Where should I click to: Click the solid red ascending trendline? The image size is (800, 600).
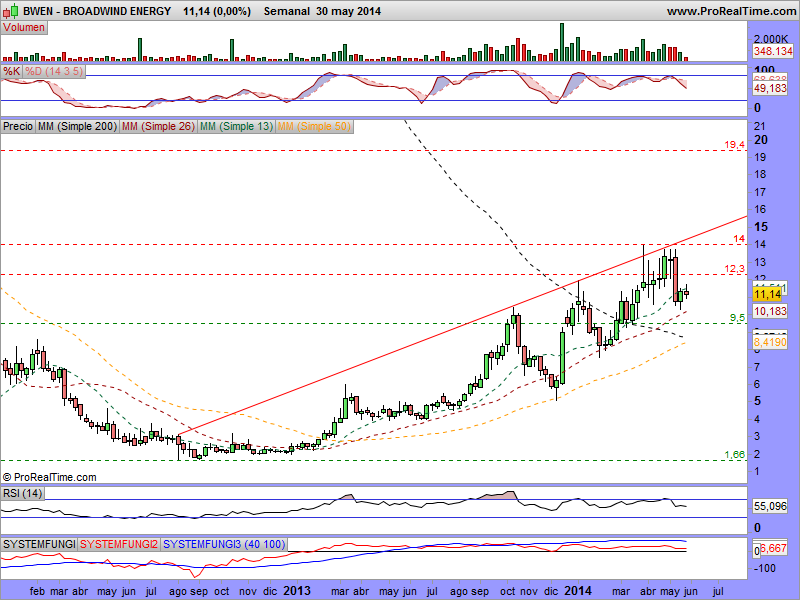[462, 326]
